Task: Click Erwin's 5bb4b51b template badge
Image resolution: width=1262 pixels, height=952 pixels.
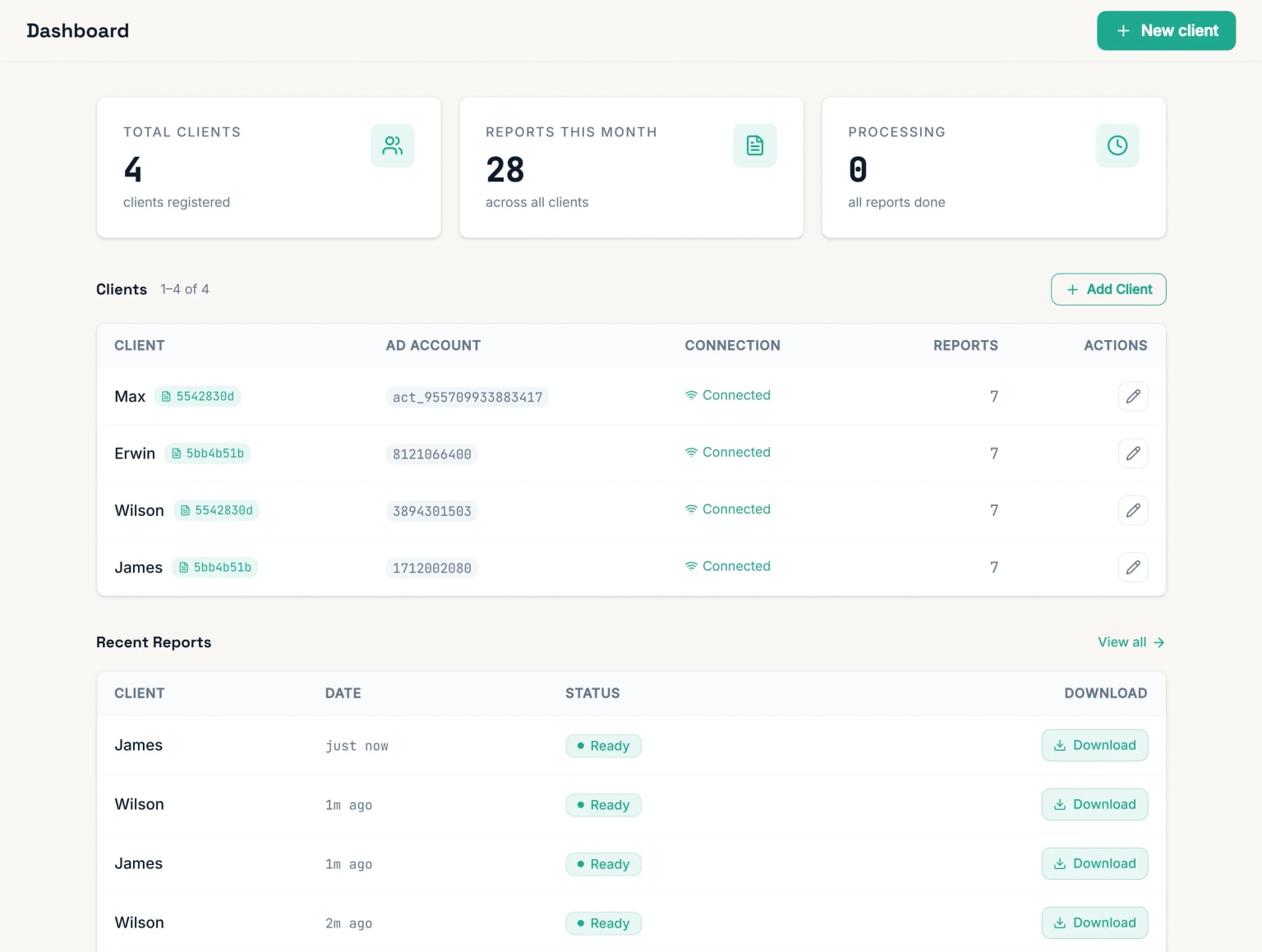Action: click(x=208, y=453)
